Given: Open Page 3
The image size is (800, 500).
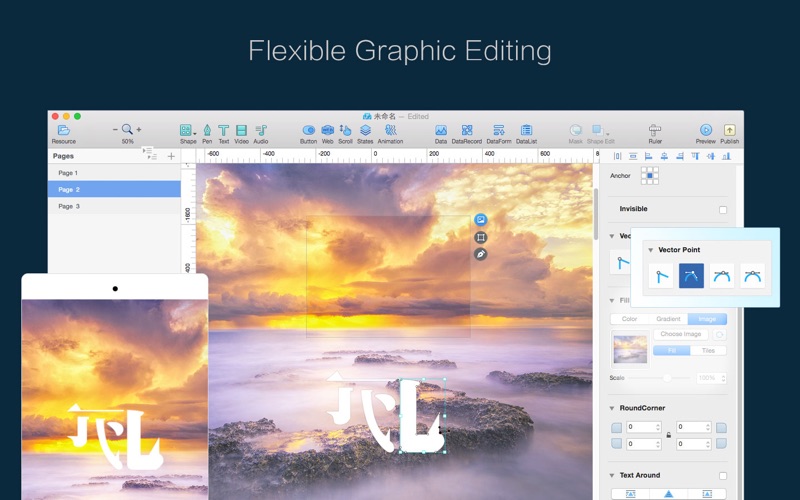Looking at the screenshot, I should [x=114, y=206].
